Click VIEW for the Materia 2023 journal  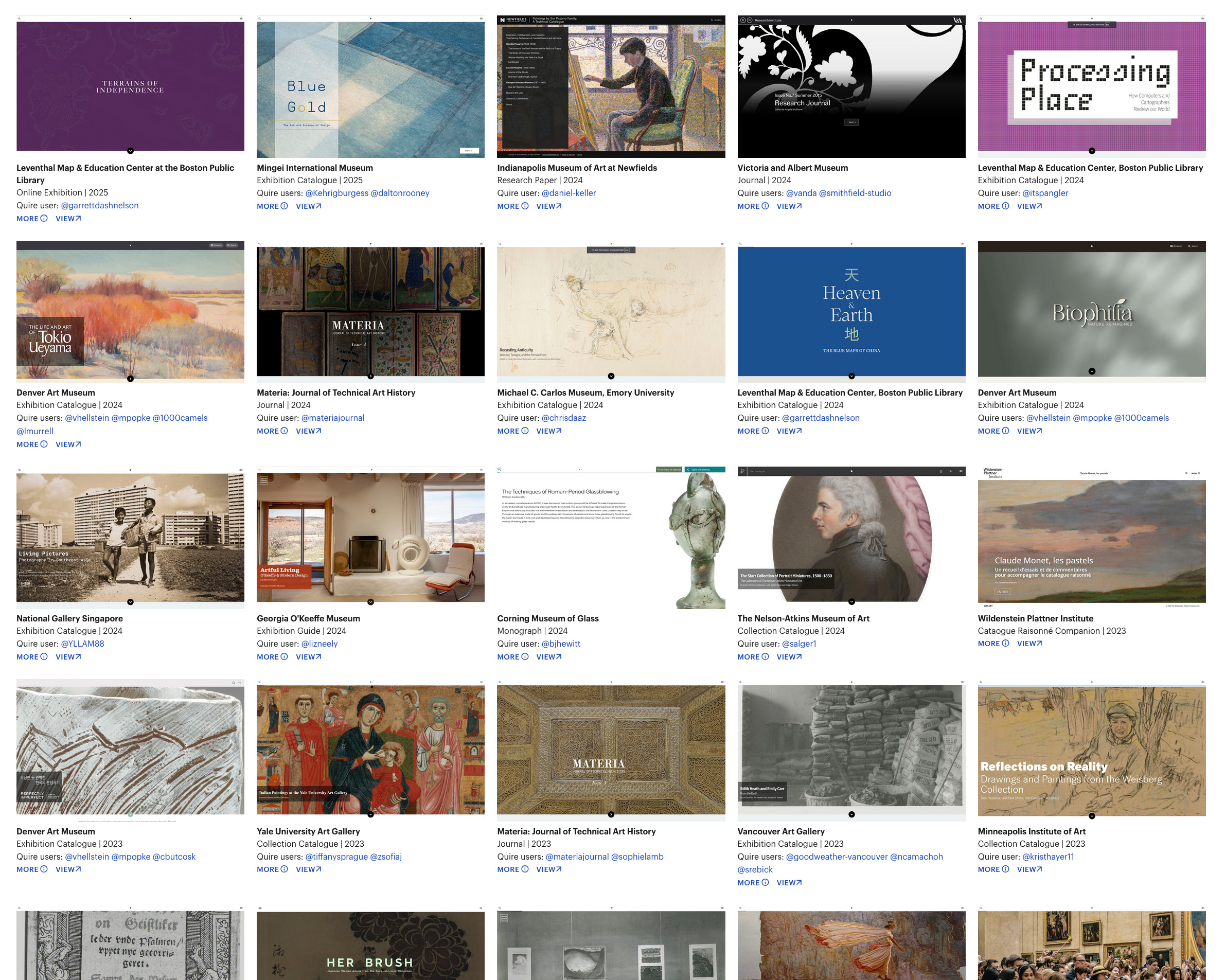tap(549, 869)
